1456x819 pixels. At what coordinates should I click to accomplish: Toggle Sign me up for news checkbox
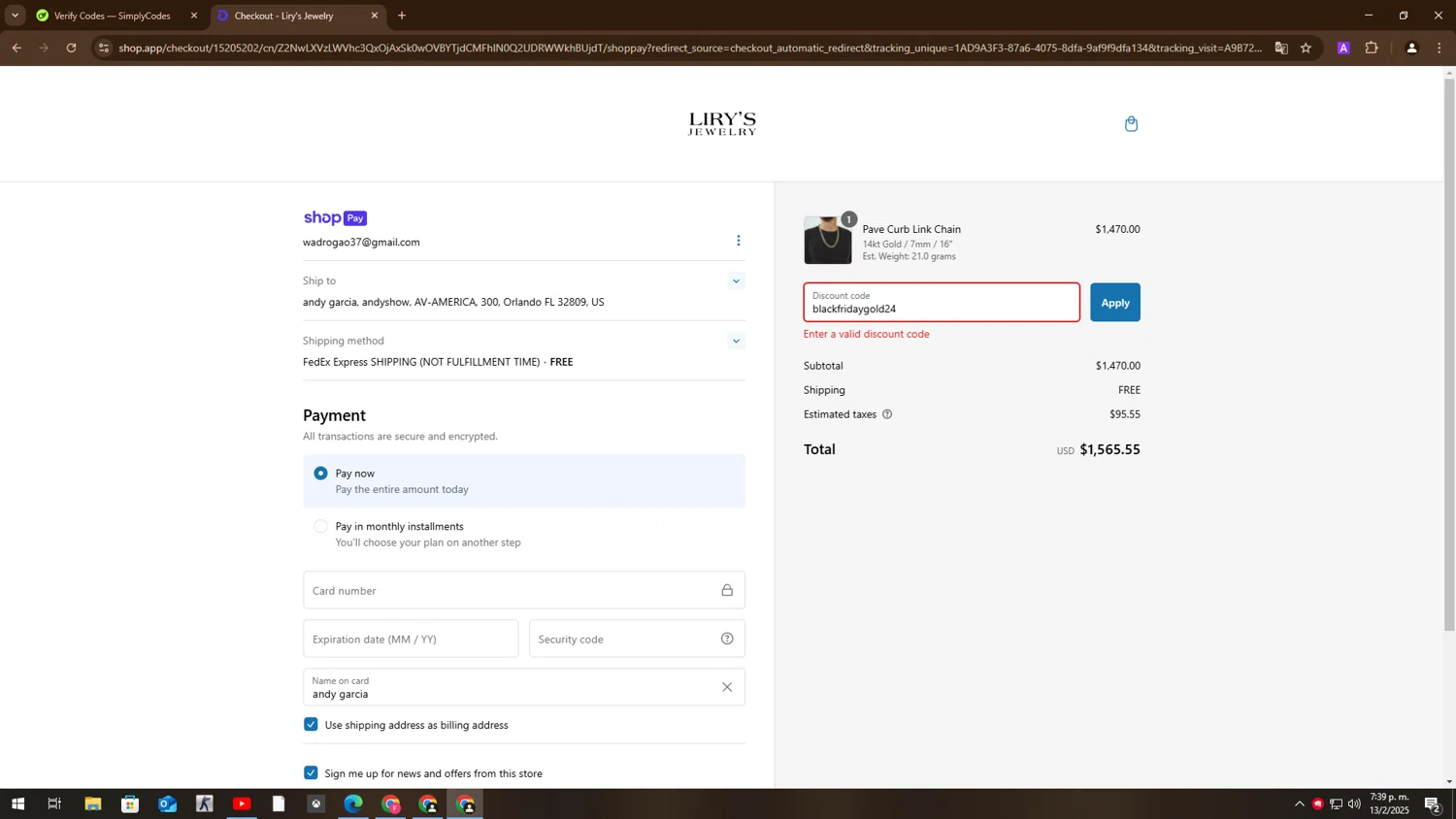311,773
